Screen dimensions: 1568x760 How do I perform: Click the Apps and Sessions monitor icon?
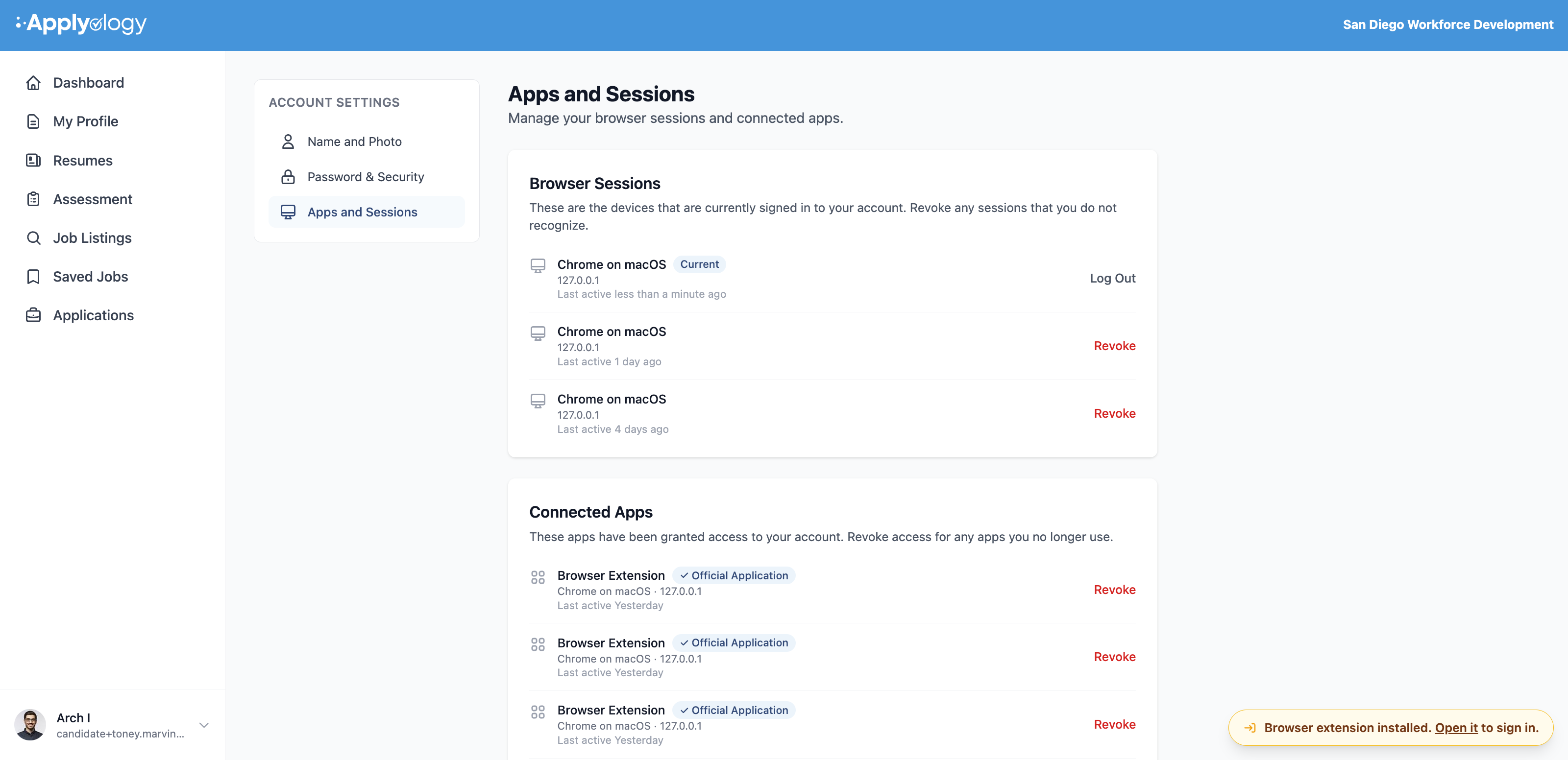pos(288,213)
